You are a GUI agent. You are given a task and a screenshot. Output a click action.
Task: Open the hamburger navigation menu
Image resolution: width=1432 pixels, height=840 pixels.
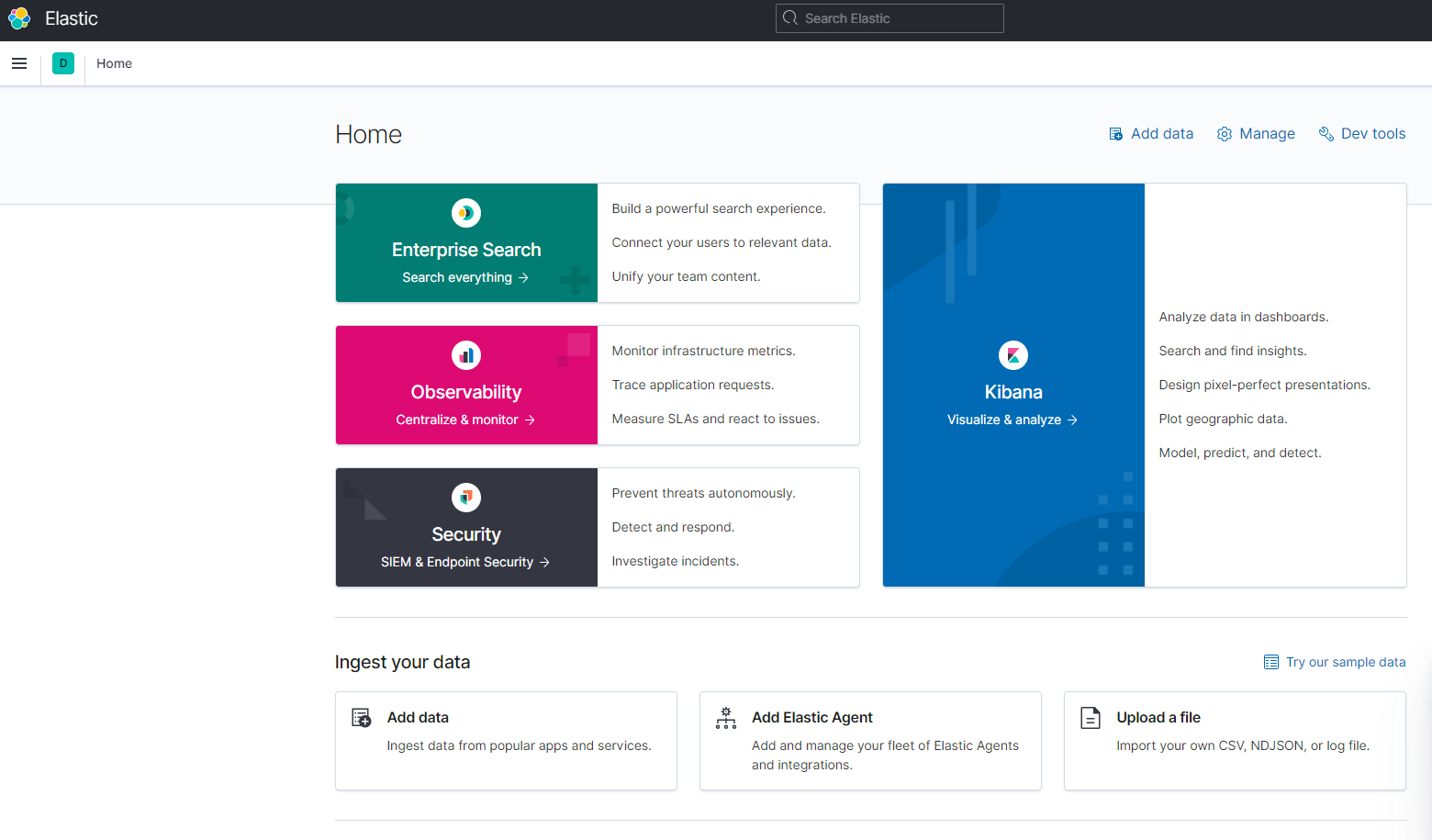[x=19, y=63]
